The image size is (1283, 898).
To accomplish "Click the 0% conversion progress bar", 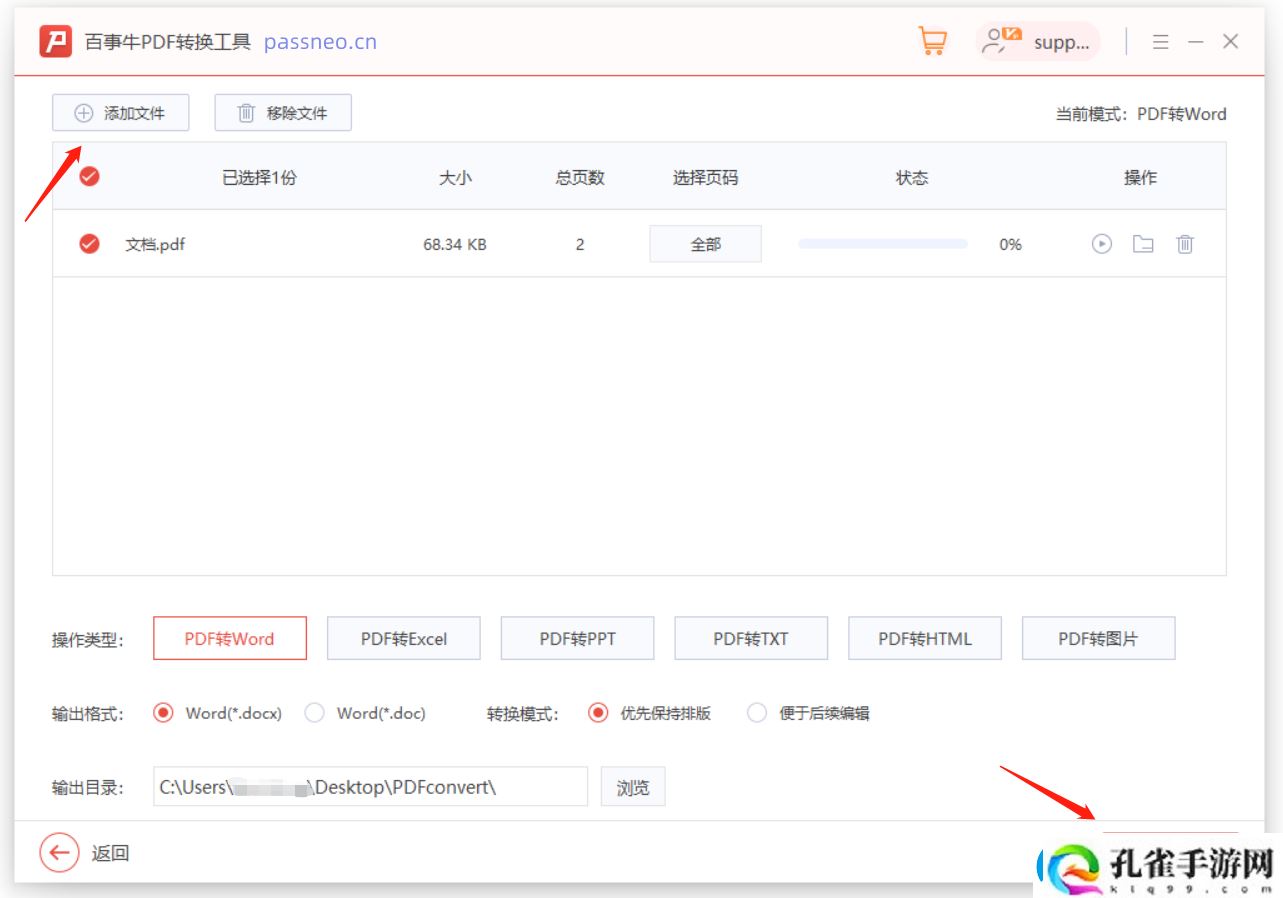I will [883, 244].
